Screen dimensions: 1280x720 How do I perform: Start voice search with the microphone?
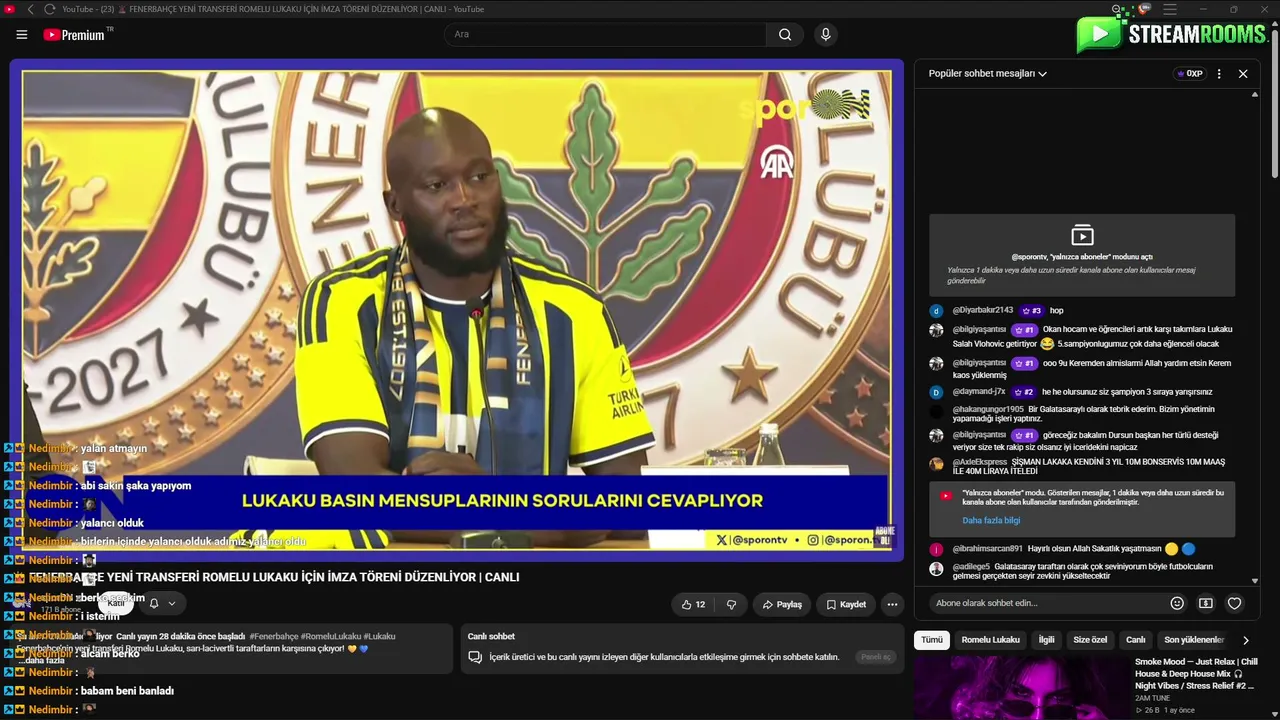tap(825, 34)
